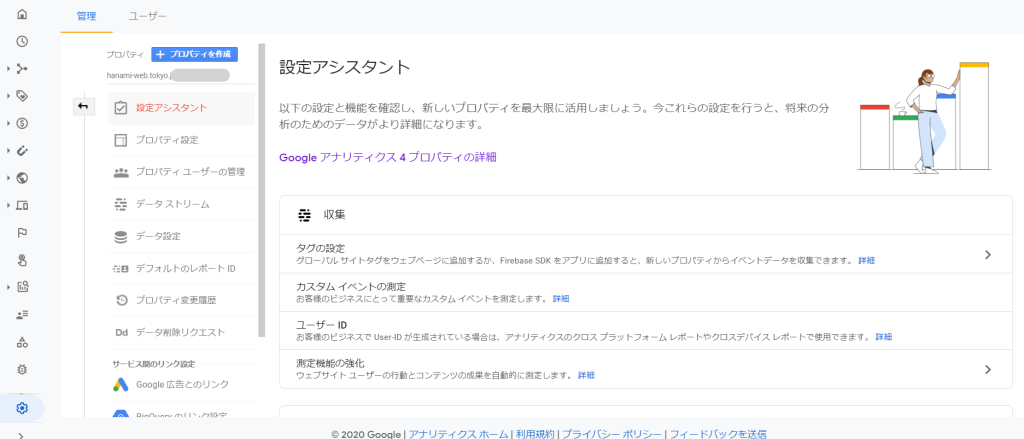The height and width of the screenshot is (439, 1024).
Task: Open the タグの設定 row chevron
Action: (987, 255)
